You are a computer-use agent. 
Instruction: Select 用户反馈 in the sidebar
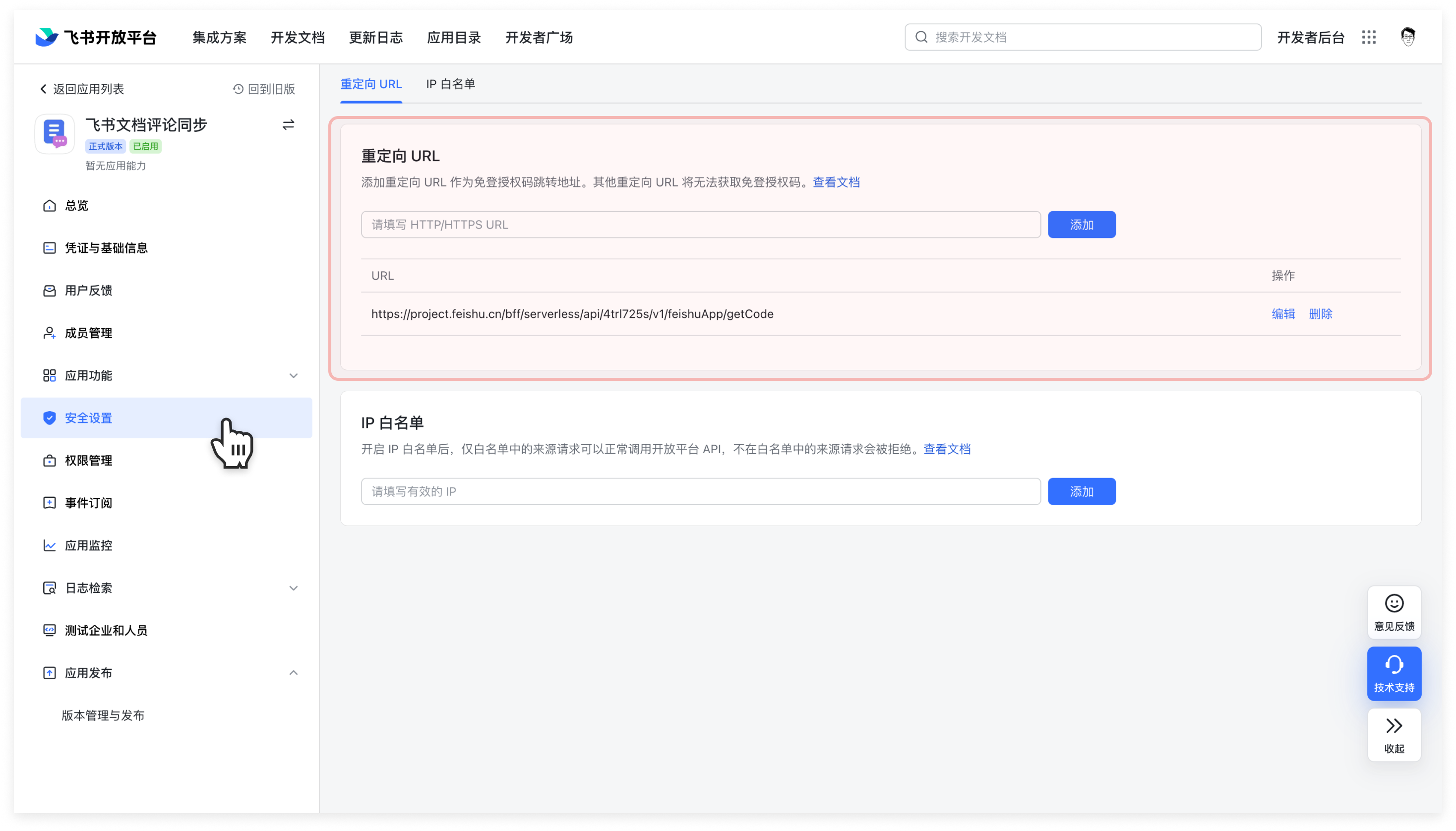pos(166,291)
